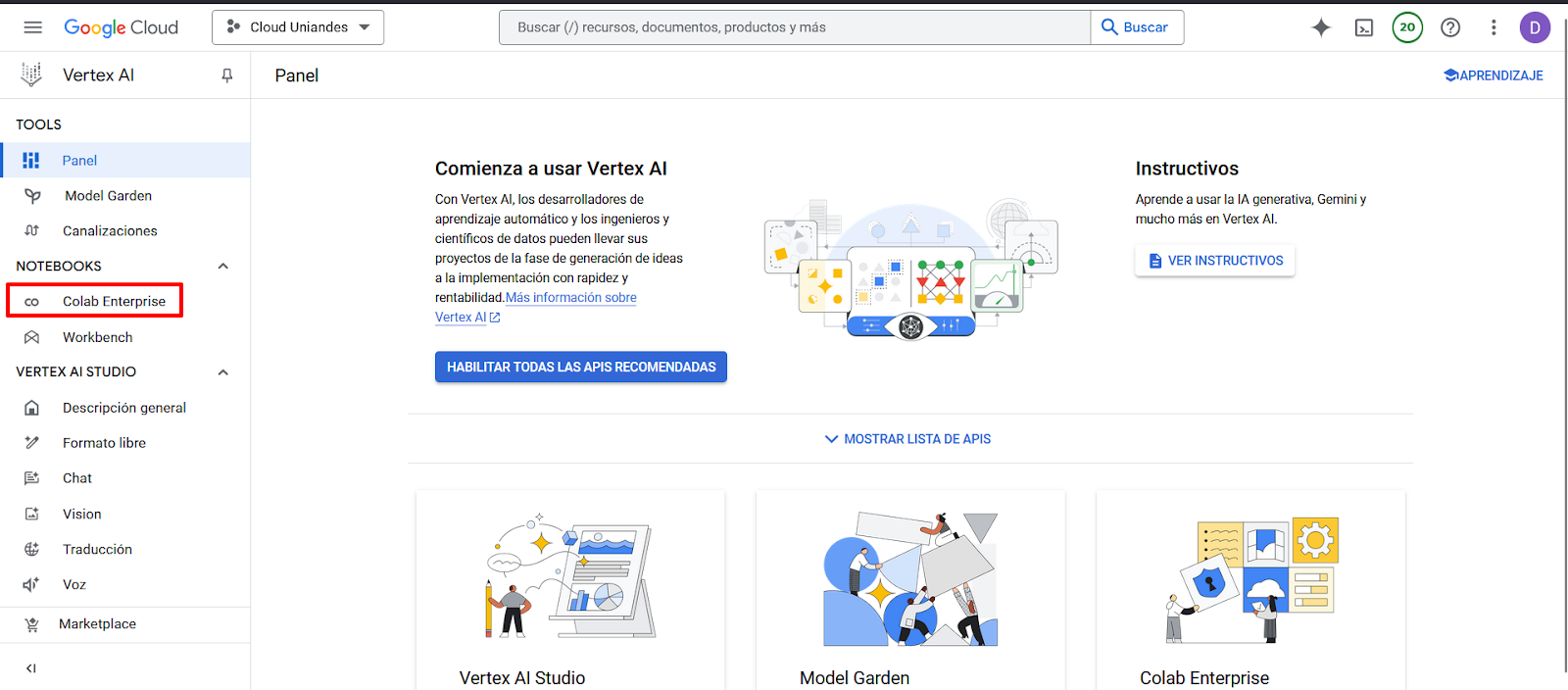The width and height of the screenshot is (1568, 690).
Task: Open Marketplace in the sidebar
Action: (125, 624)
